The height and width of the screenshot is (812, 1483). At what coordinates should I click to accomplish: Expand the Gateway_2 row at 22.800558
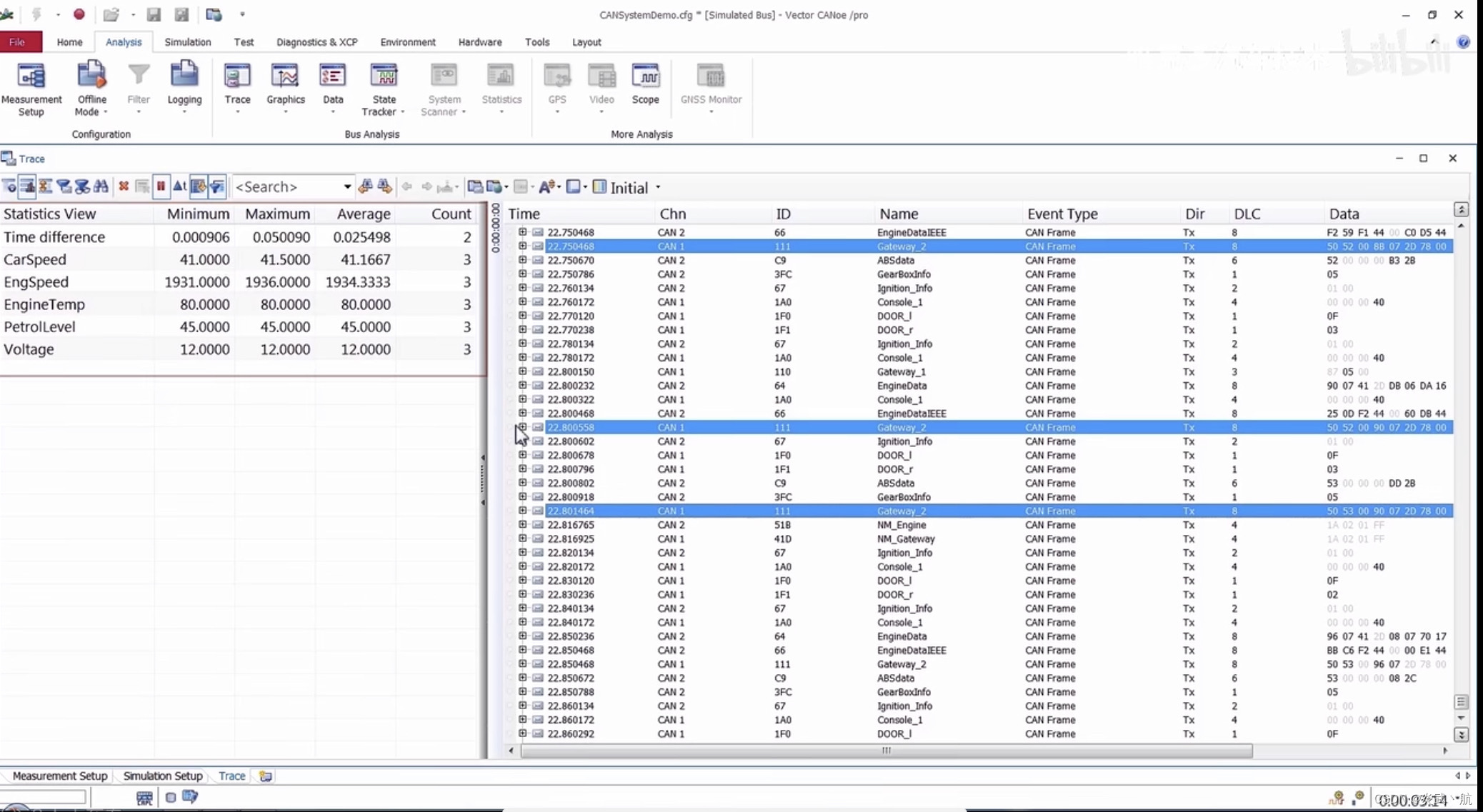tap(522, 427)
